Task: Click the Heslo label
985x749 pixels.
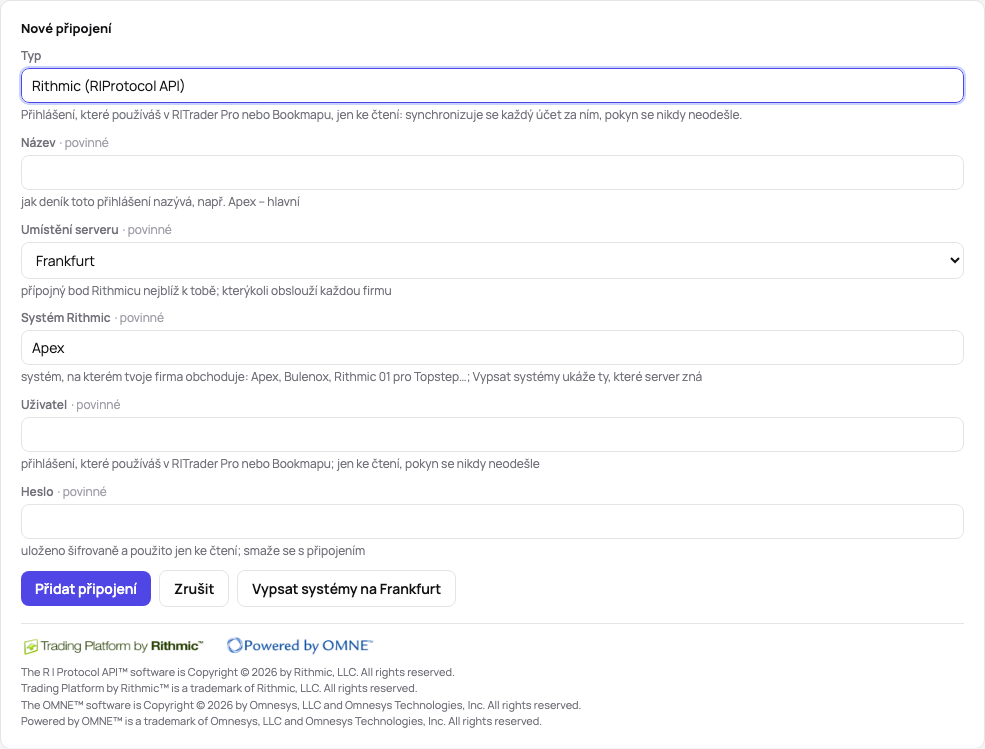Action: coord(37,491)
